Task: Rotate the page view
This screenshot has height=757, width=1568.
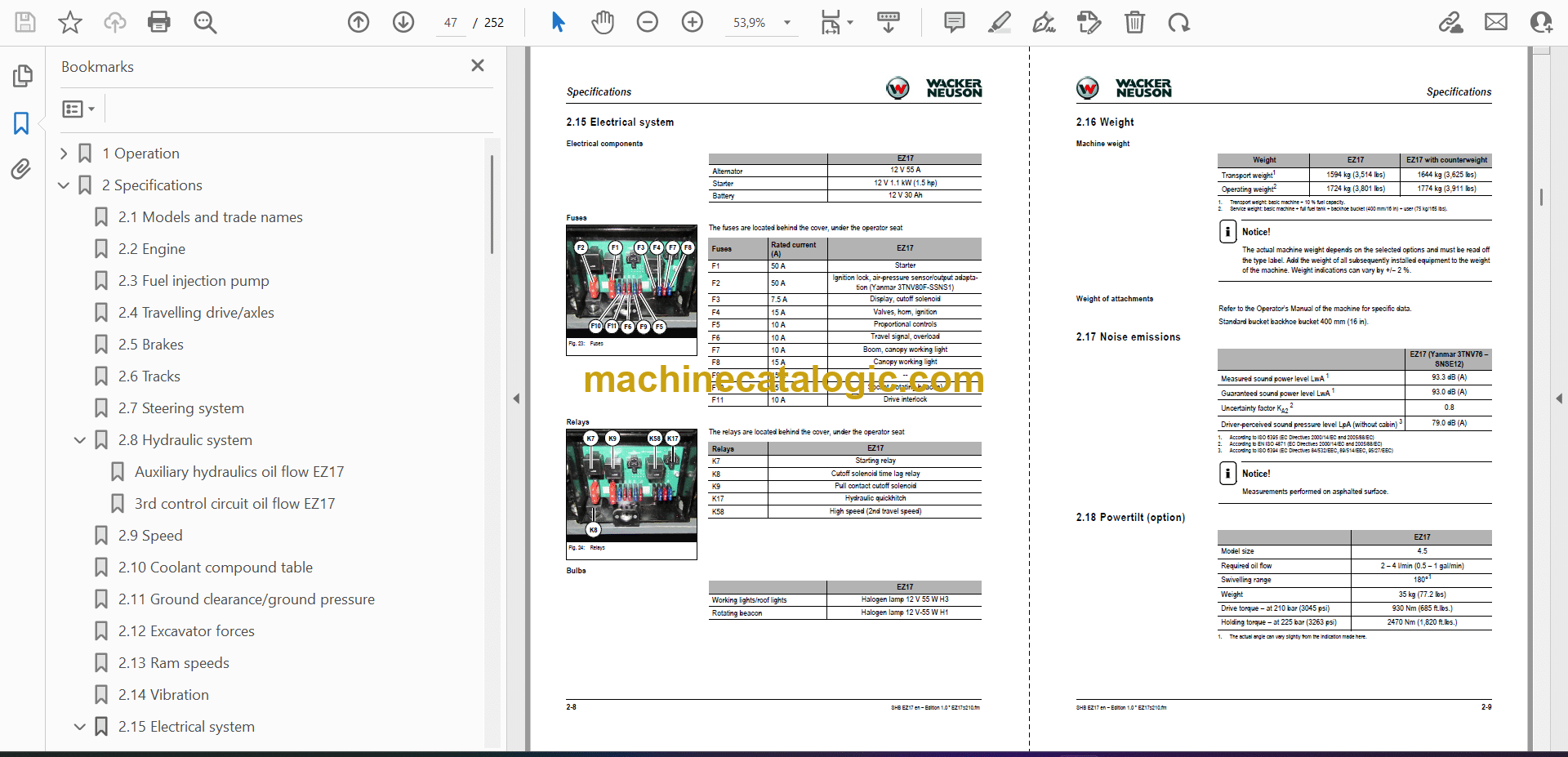Action: [x=1178, y=22]
